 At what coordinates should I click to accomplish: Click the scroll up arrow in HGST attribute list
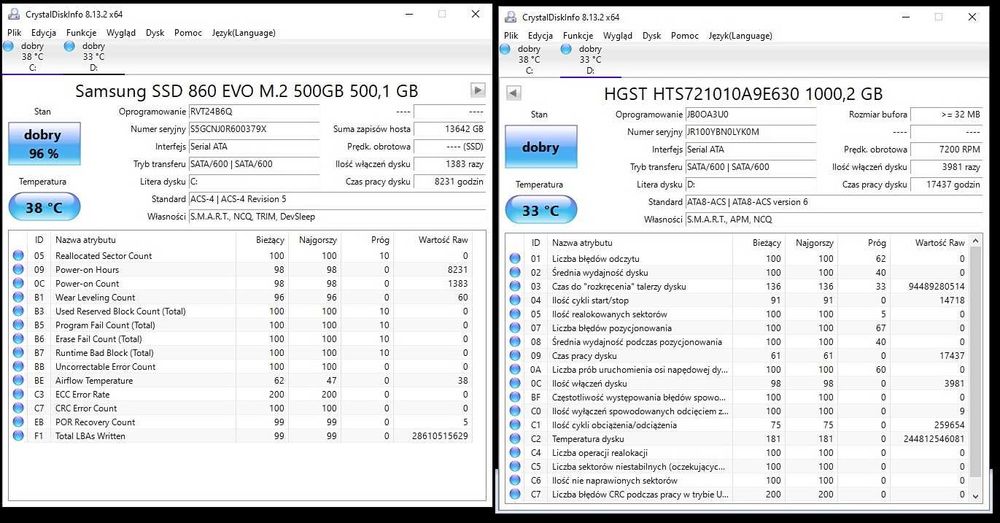[974, 242]
